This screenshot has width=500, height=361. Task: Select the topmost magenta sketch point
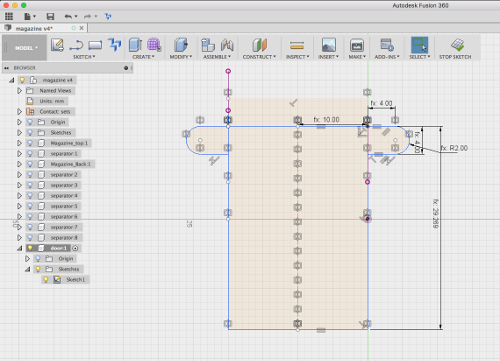point(228,71)
